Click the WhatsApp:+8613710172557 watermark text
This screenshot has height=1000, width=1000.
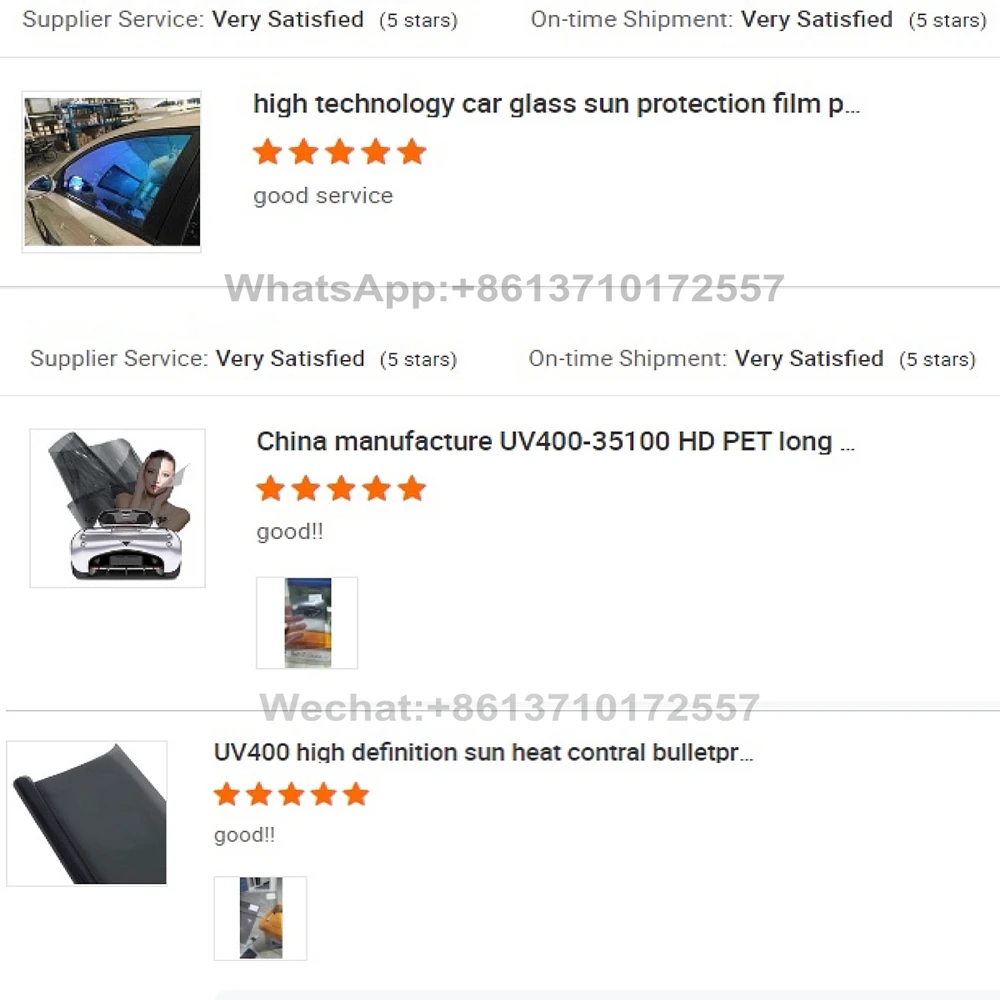pyautogui.click(x=504, y=288)
